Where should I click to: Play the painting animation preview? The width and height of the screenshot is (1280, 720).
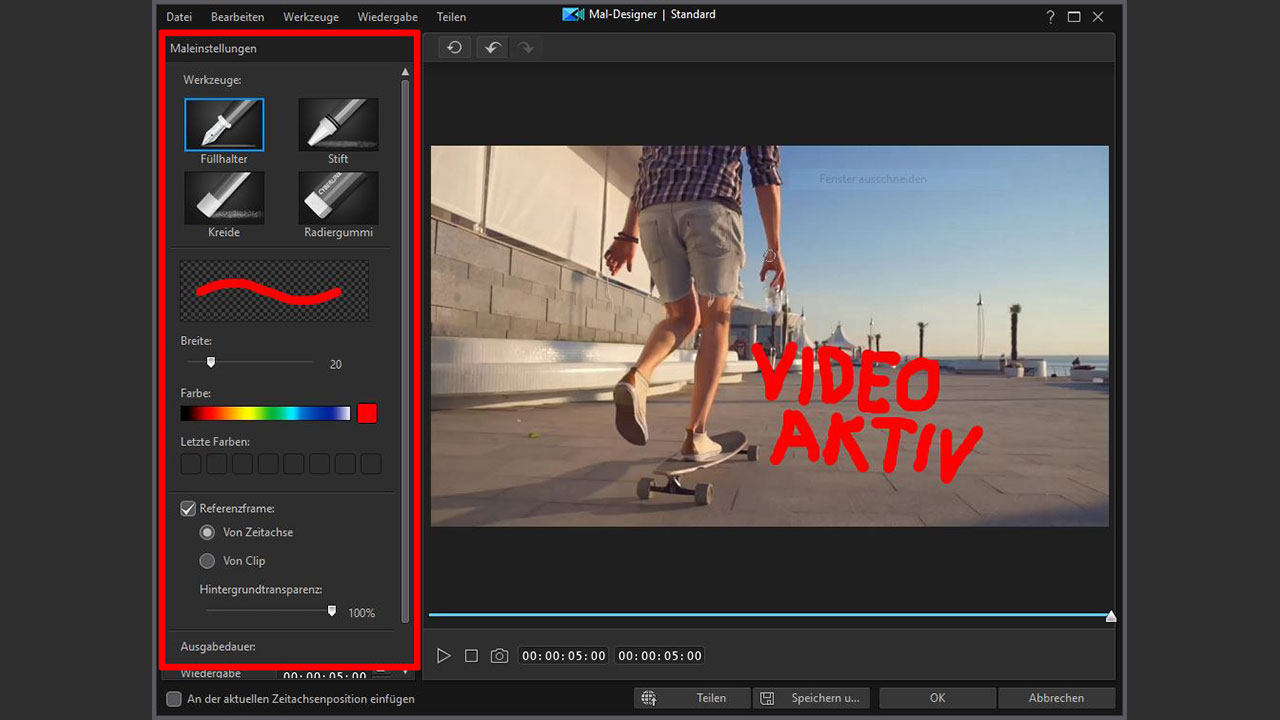pyautogui.click(x=444, y=656)
